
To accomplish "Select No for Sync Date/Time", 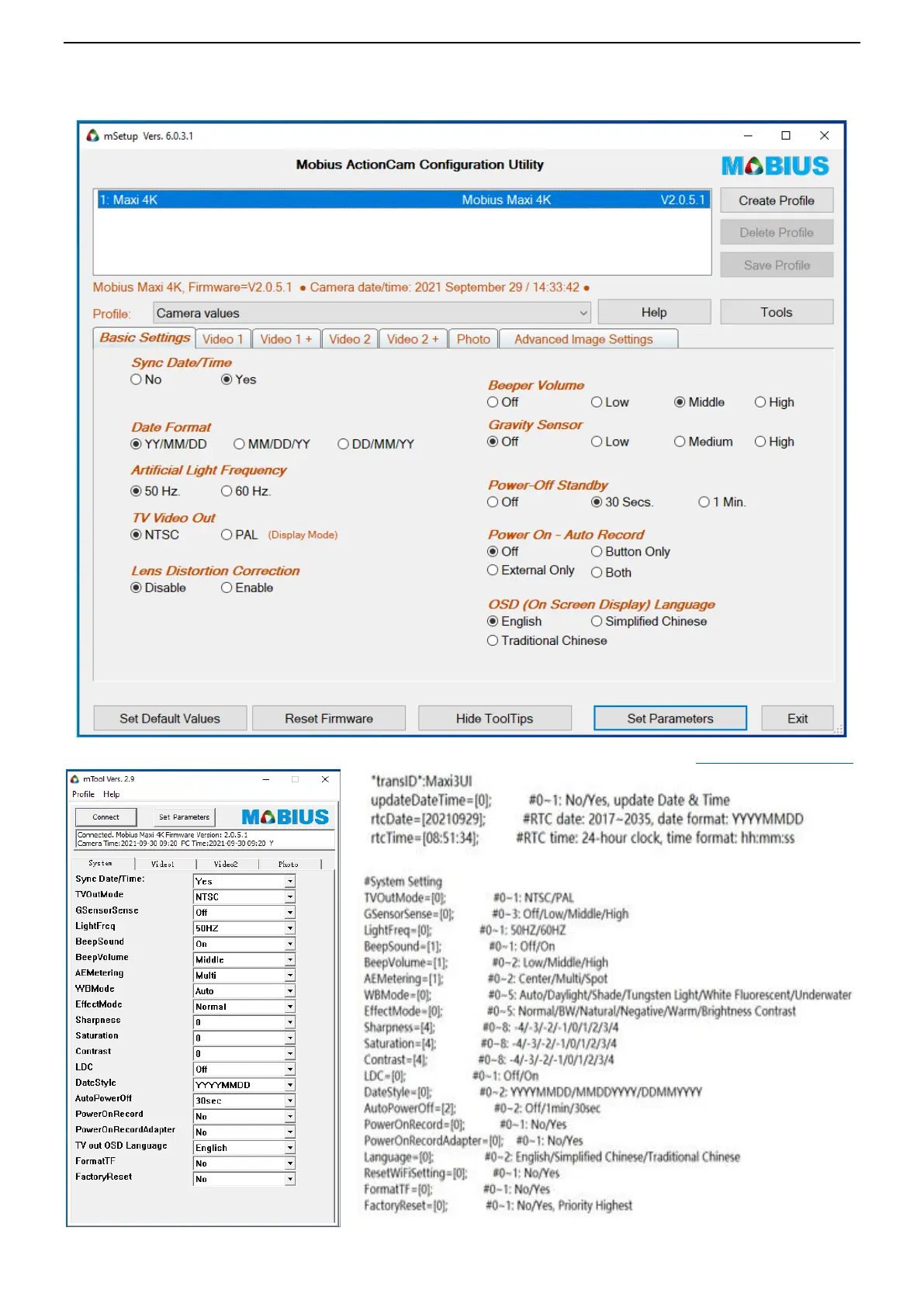I will [x=137, y=380].
